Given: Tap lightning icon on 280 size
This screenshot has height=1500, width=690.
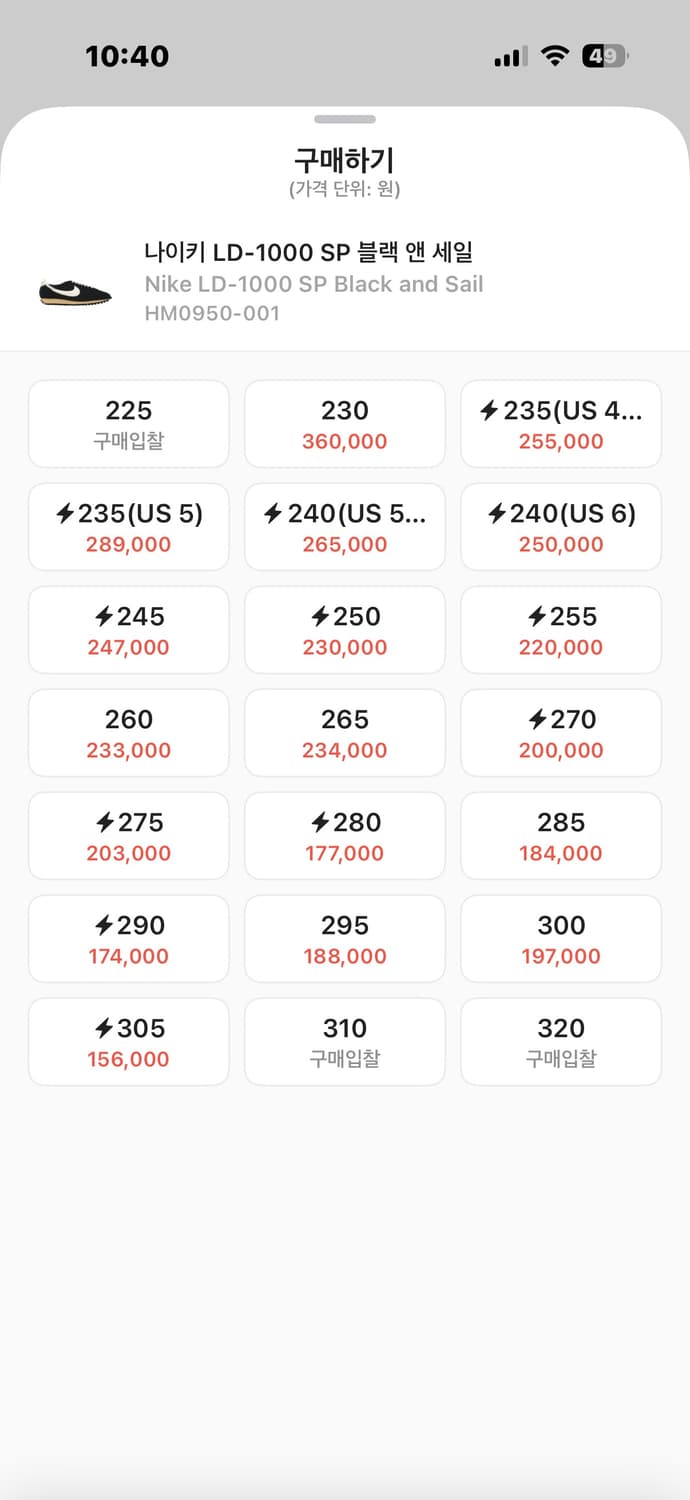Looking at the screenshot, I should pos(320,823).
